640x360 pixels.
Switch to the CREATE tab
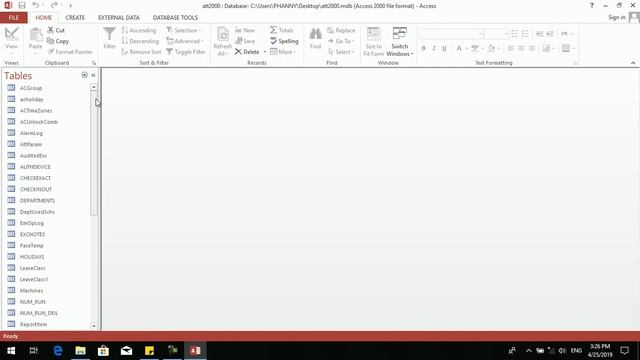[x=75, y=18]
